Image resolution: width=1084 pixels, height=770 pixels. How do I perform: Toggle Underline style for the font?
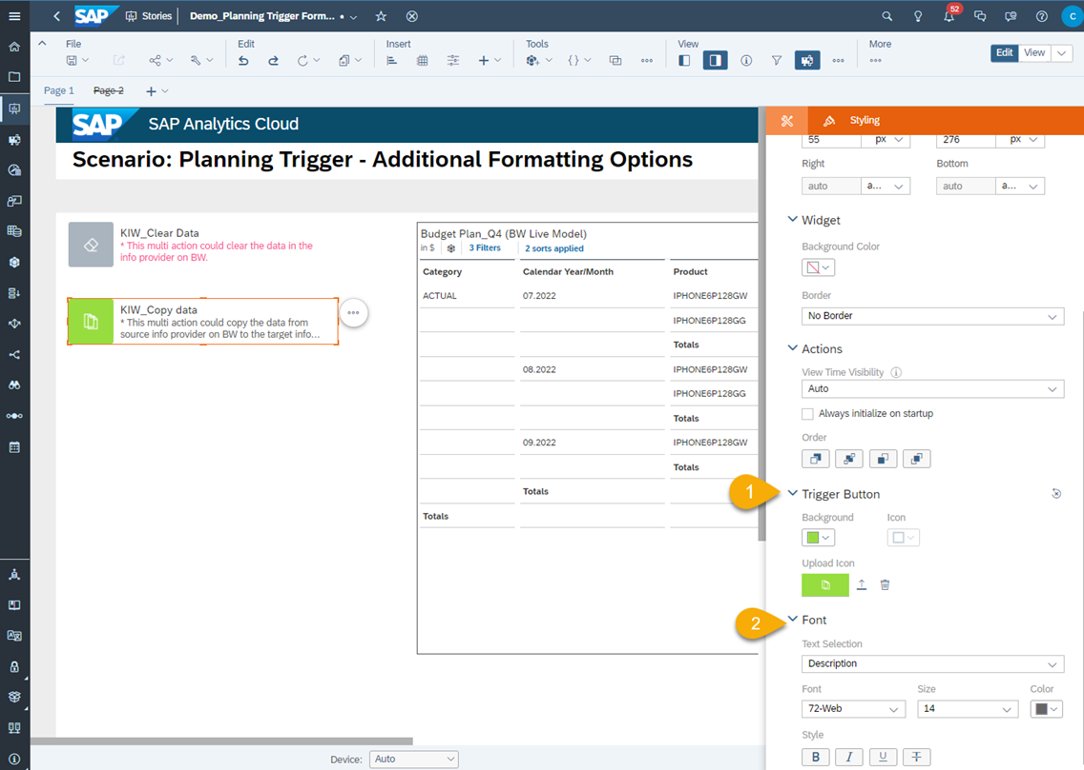[883, 757]
